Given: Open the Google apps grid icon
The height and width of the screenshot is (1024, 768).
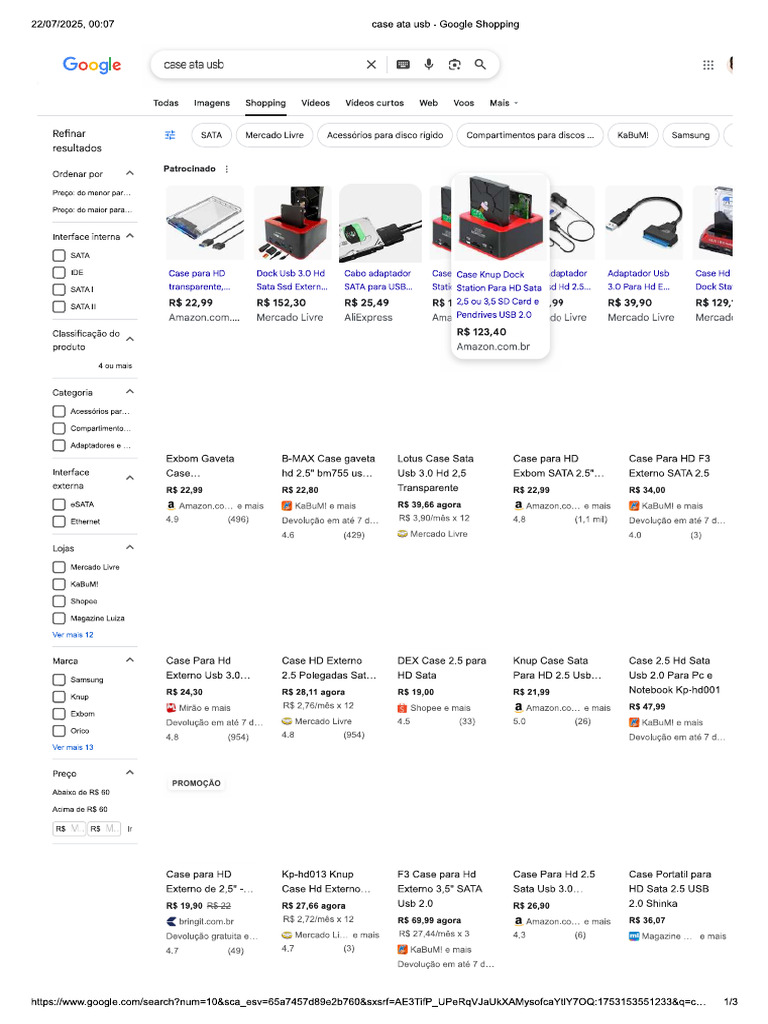Looking at the screenshot, I should 708,65.
